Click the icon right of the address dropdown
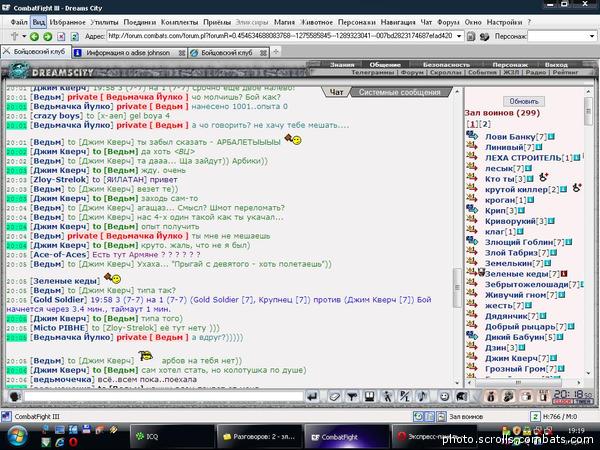The width and height of the screenshot is (600, 450). coord(471,37)
